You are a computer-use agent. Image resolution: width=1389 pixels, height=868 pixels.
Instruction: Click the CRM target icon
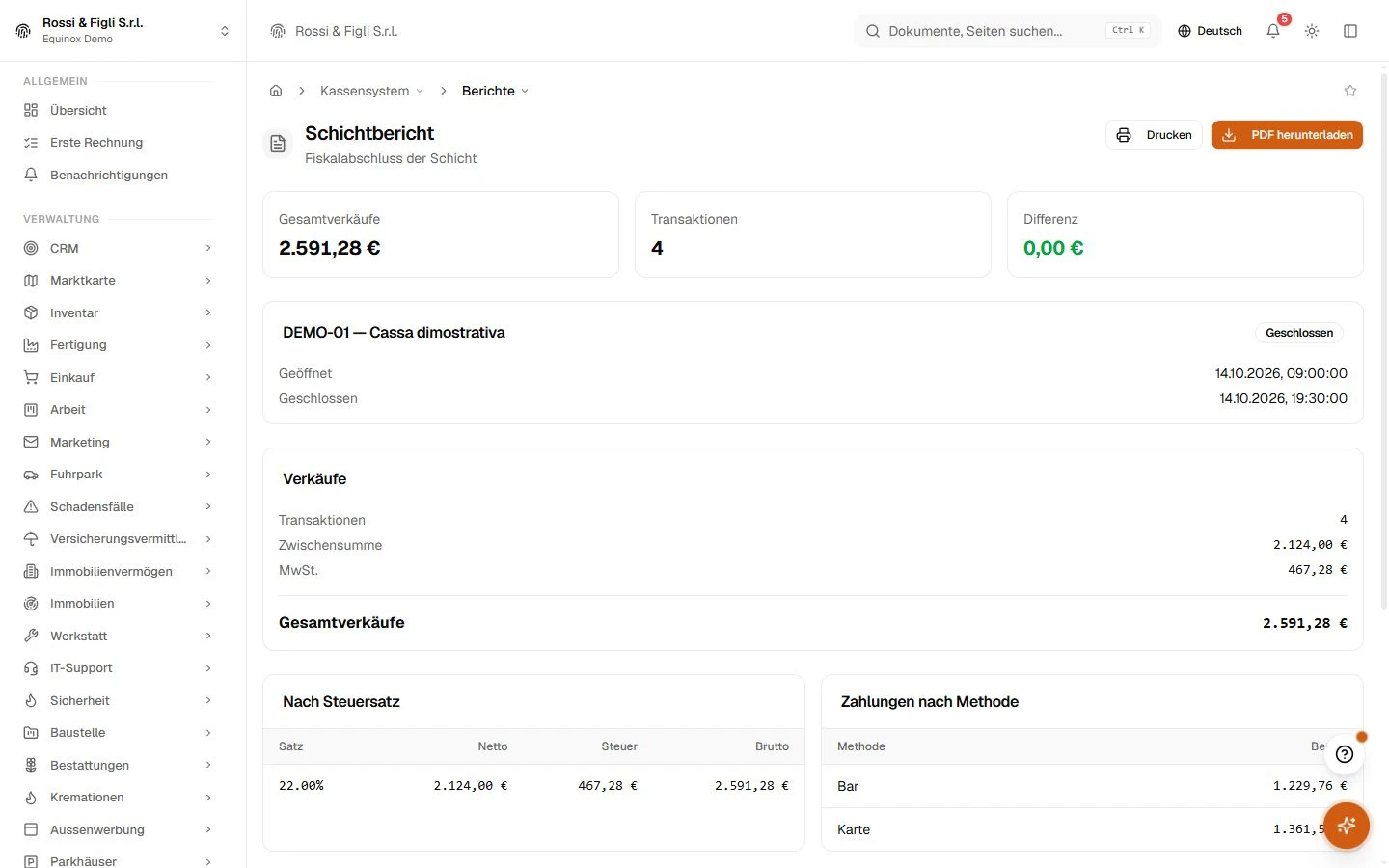point(31,248)
